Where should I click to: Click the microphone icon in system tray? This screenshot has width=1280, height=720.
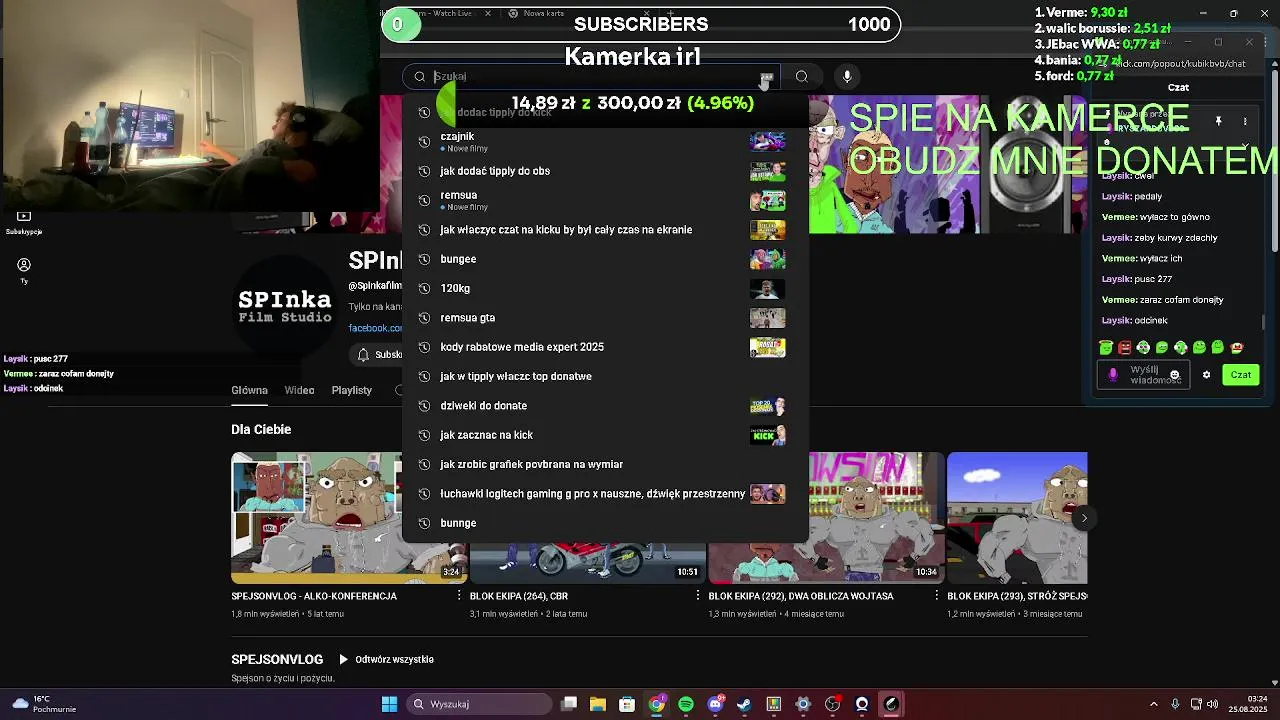(x=1175, y=704)
